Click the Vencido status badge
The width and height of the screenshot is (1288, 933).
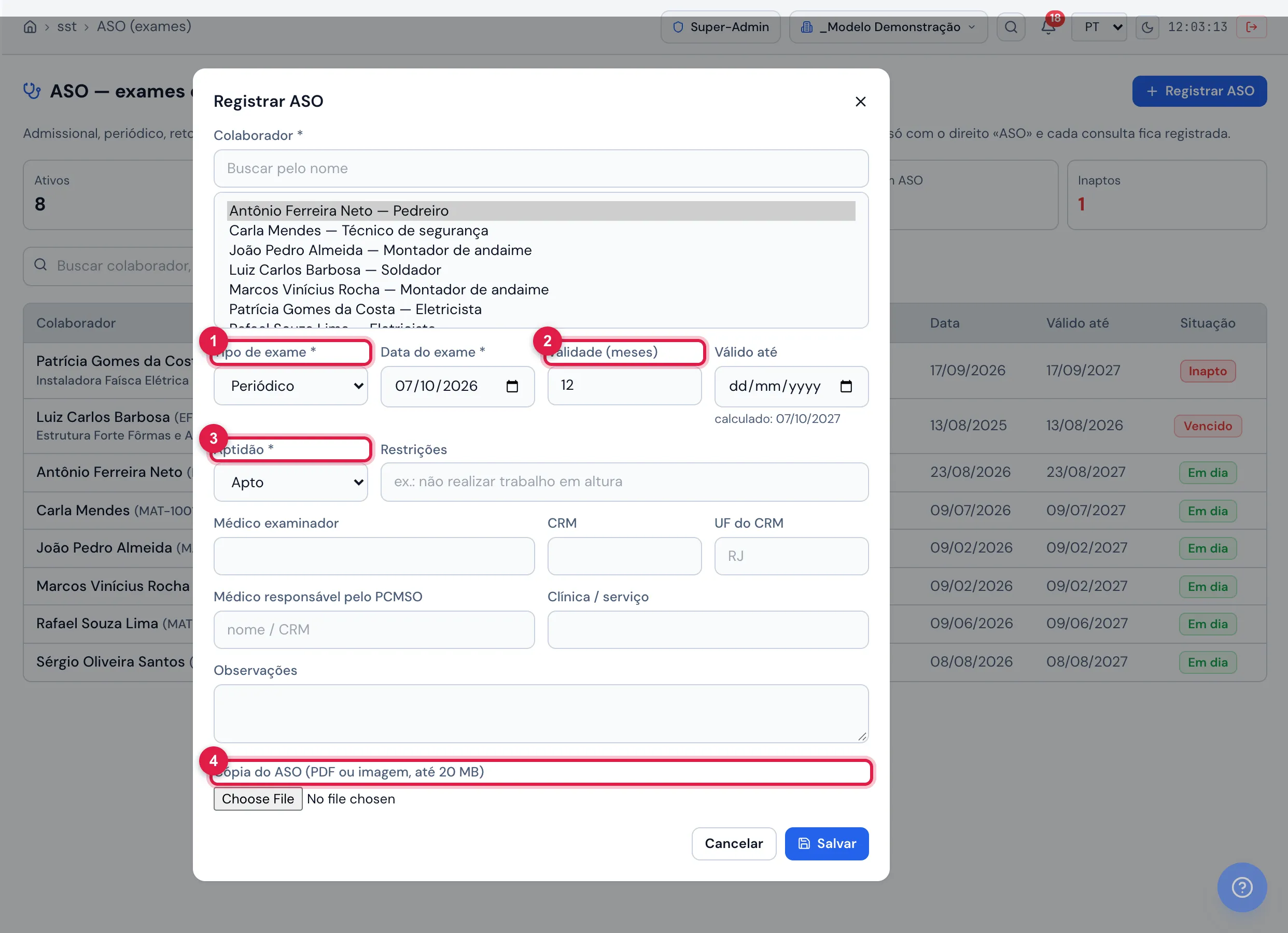tap(1207, 426)
